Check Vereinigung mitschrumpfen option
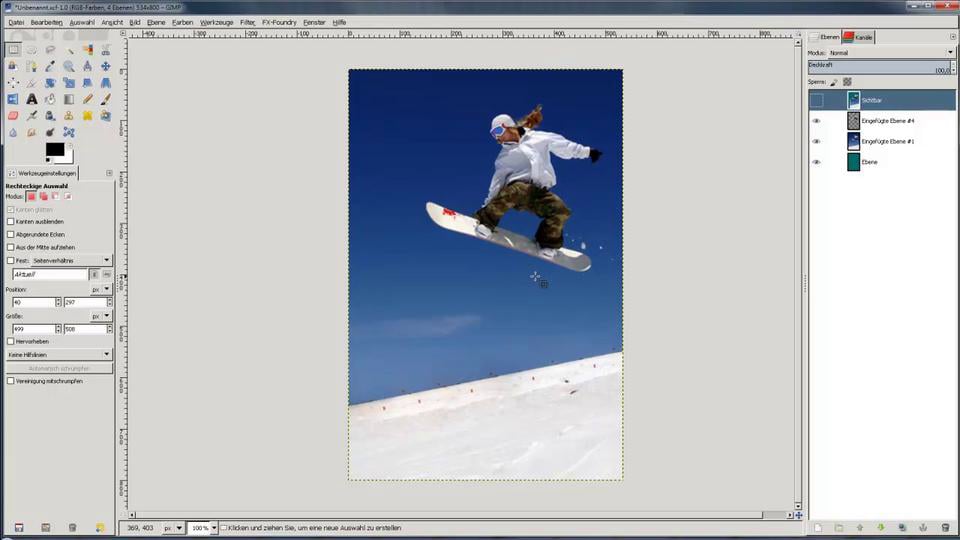Image resolution: width=960 pixels, height=540 pixels. click(10, 381)
